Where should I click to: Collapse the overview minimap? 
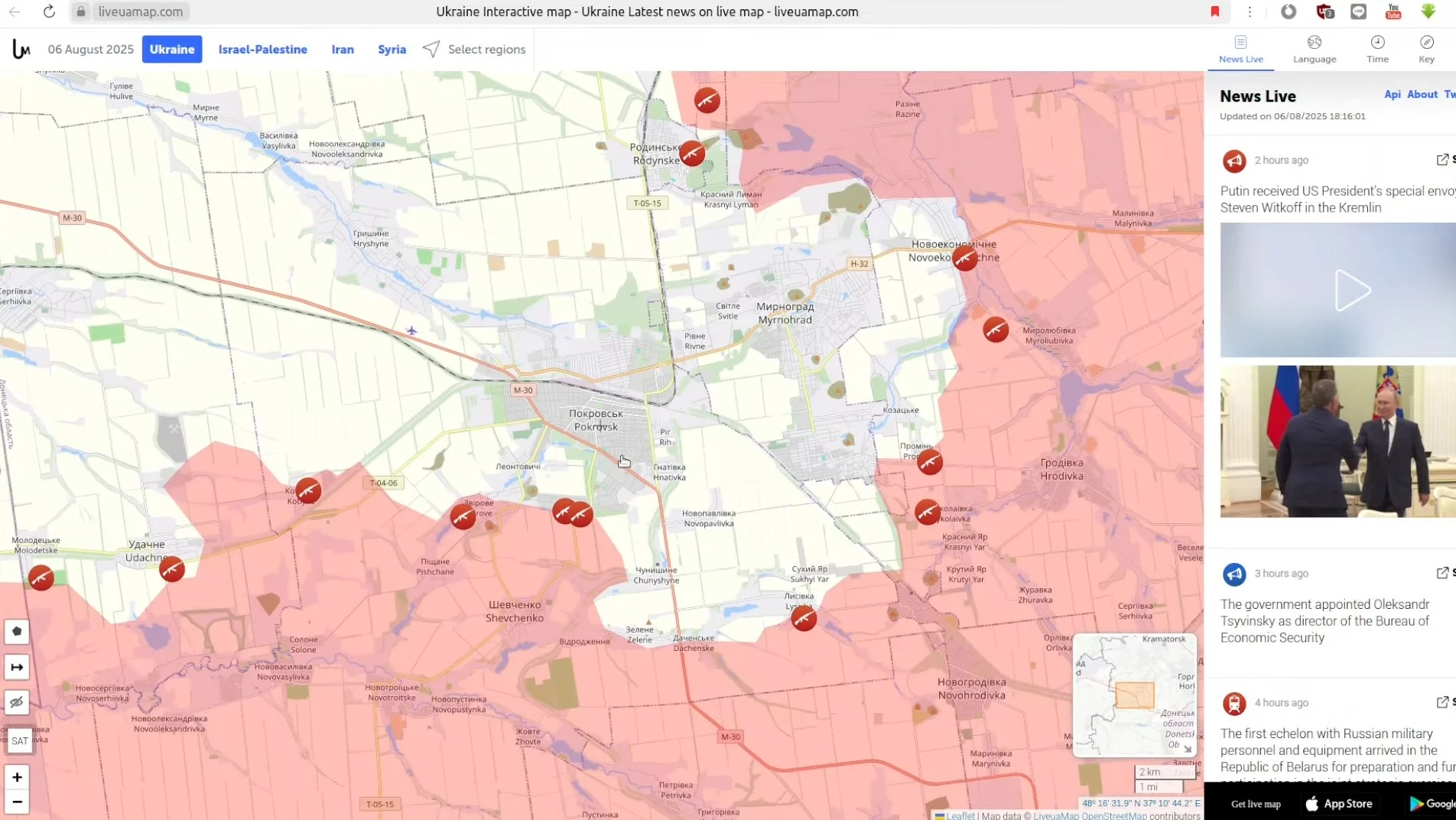pos(1187,748)
